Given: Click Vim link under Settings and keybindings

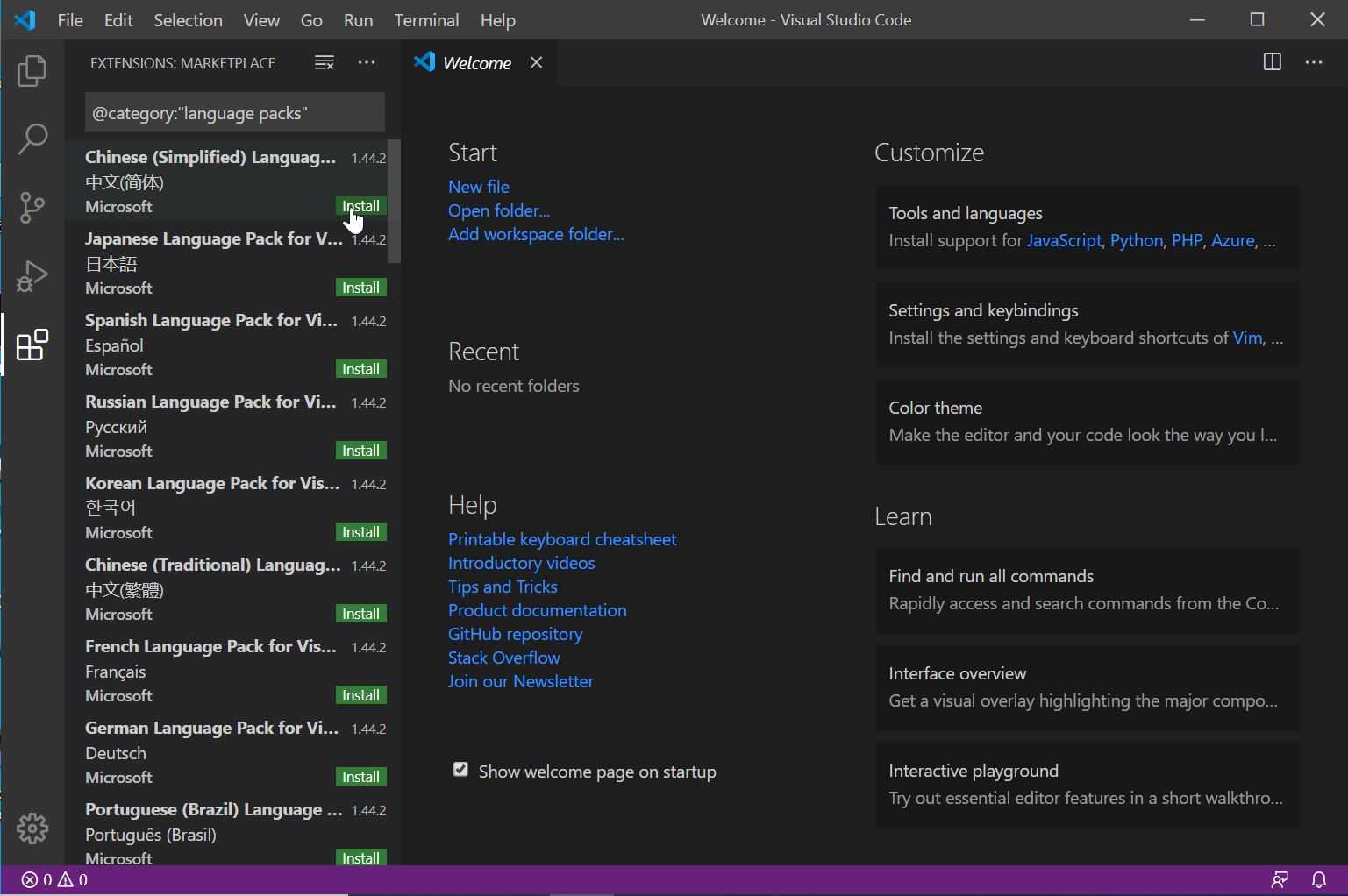Looking at the screenshot, I should pos(1247,338).
